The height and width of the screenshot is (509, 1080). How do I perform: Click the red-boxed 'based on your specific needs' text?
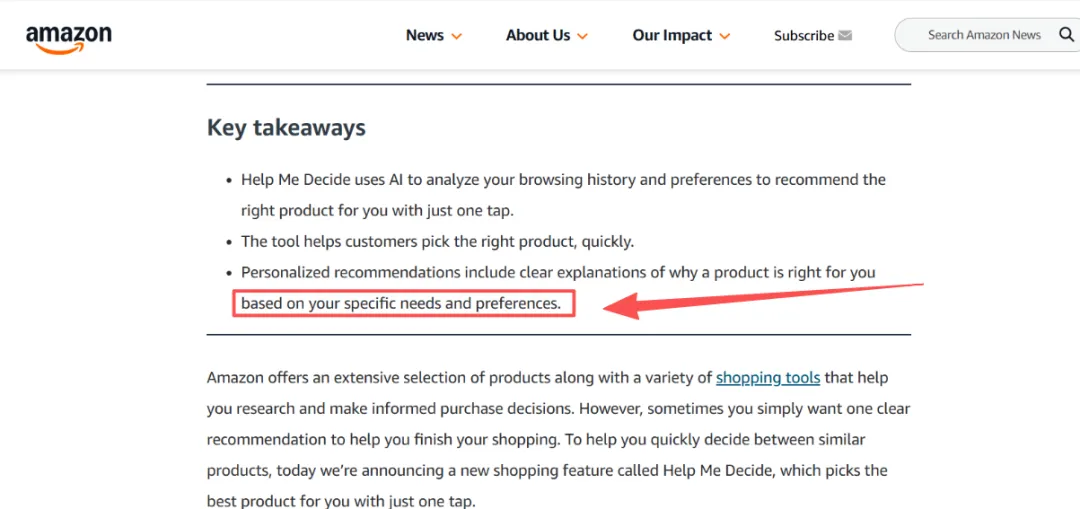(x=401, y=303)
